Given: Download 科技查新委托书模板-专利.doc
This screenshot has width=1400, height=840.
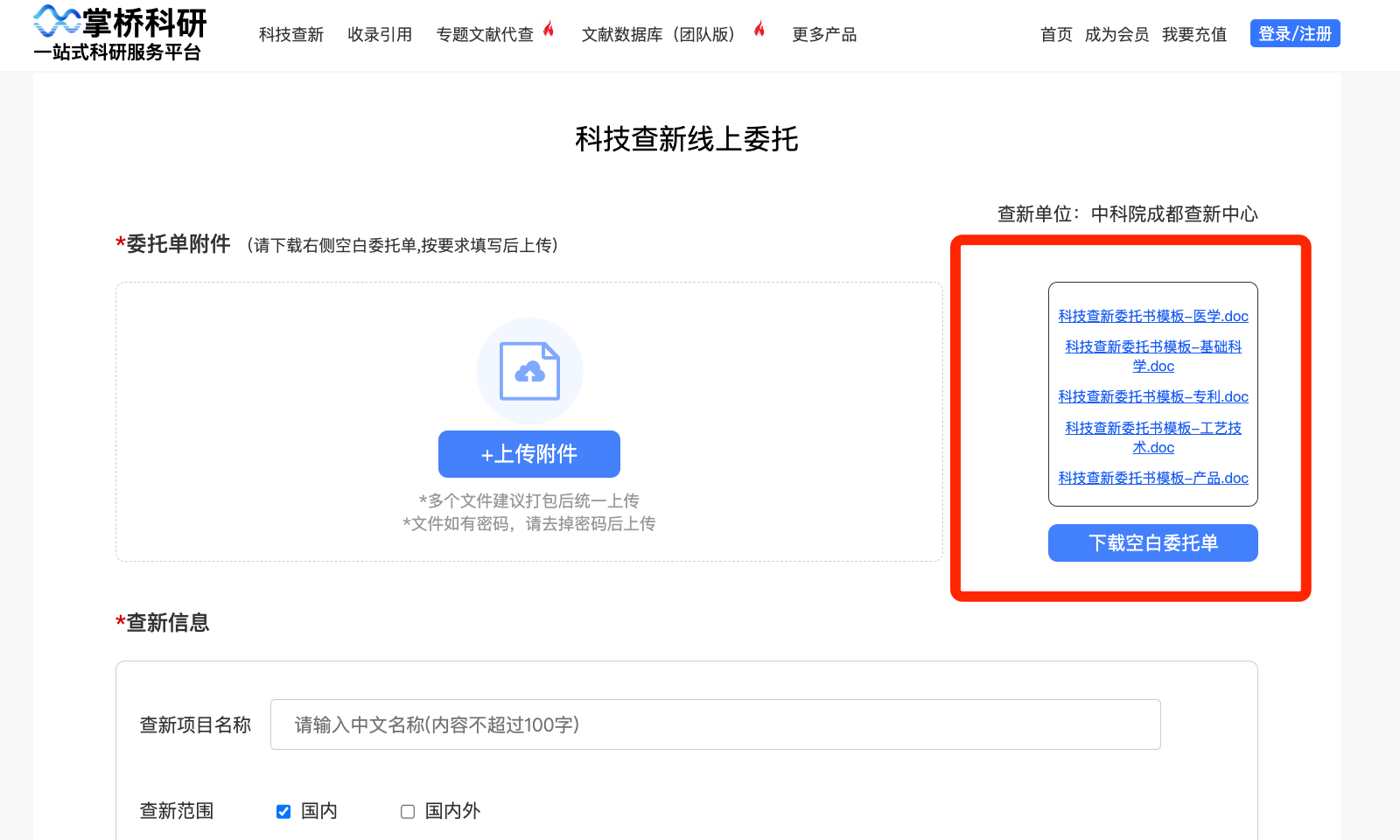Looking at the screenshot, I should point(1153,396).
